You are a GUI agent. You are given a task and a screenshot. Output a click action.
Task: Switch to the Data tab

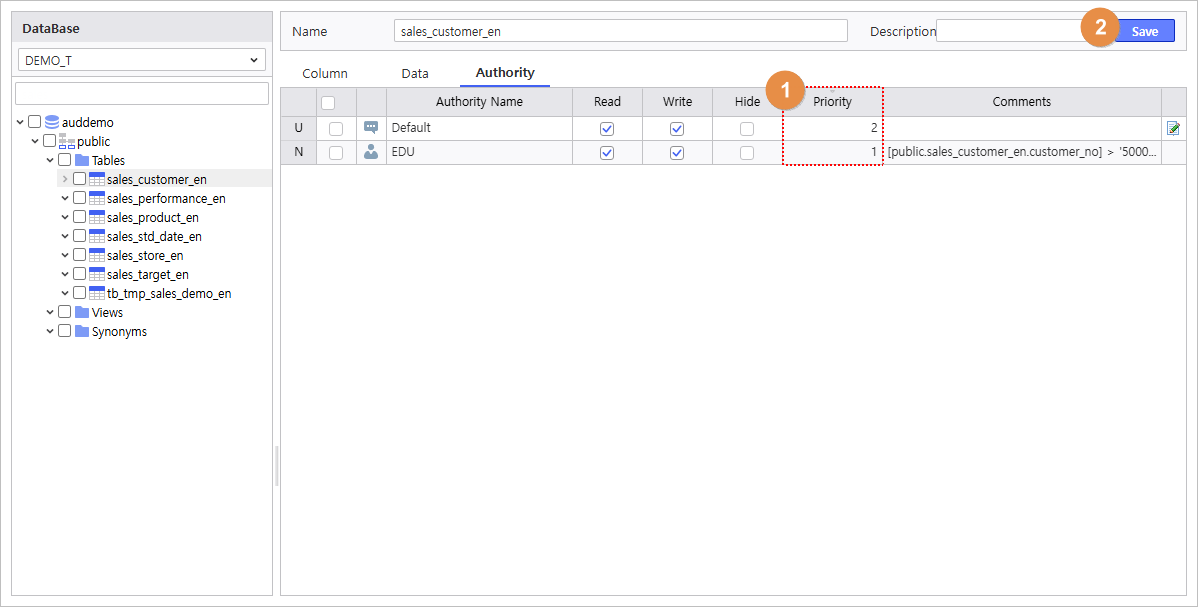click(415, 73)
